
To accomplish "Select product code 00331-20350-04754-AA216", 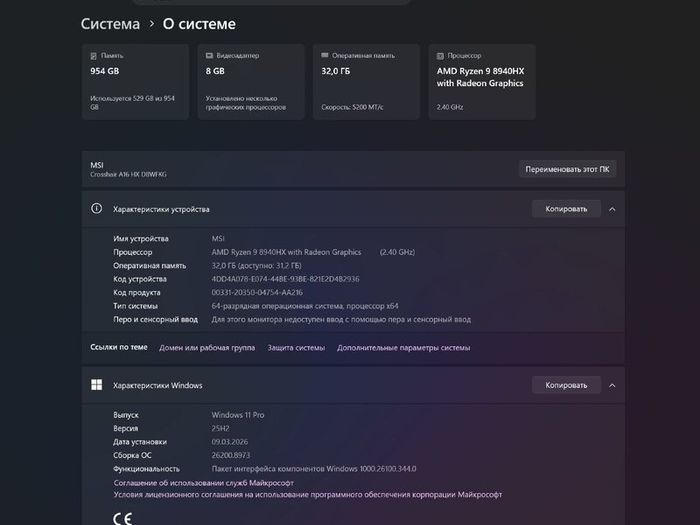I will click(x=257, y=292).
